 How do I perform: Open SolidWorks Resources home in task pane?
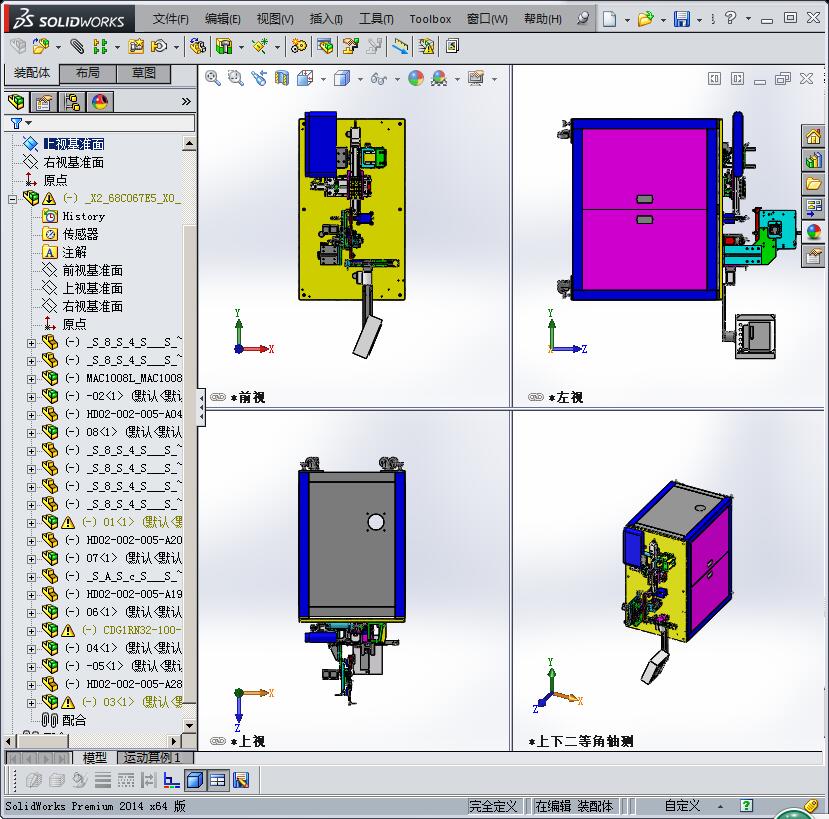click(x=813, y=136)
